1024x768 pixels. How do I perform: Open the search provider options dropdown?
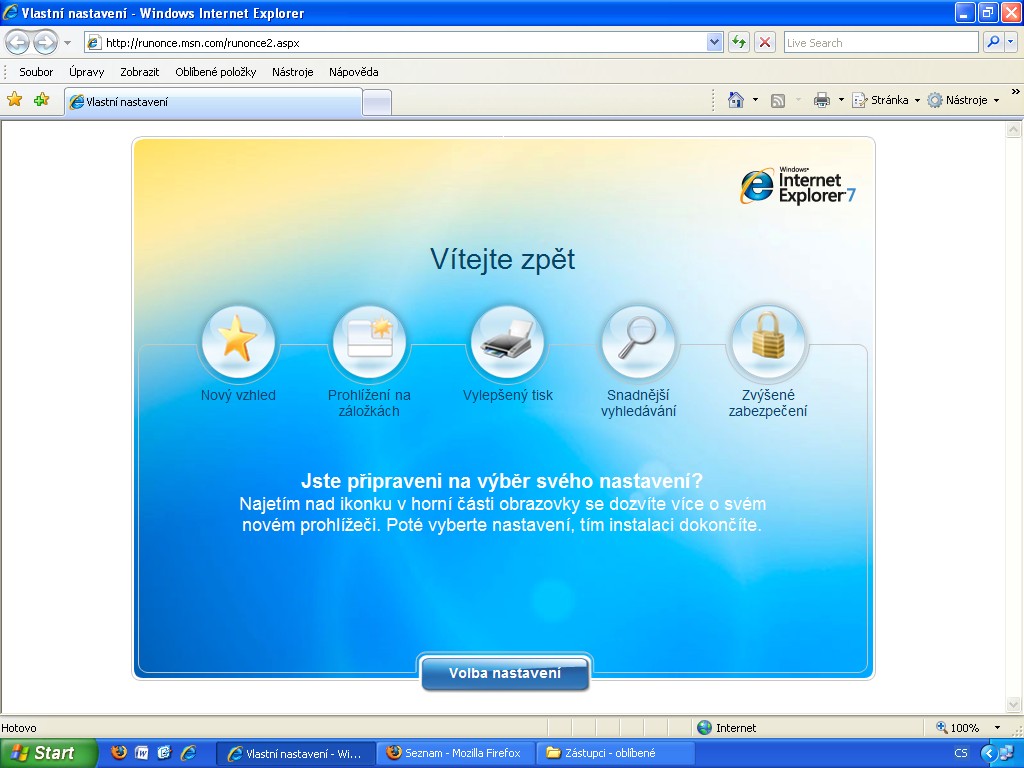coord(1011,42)
